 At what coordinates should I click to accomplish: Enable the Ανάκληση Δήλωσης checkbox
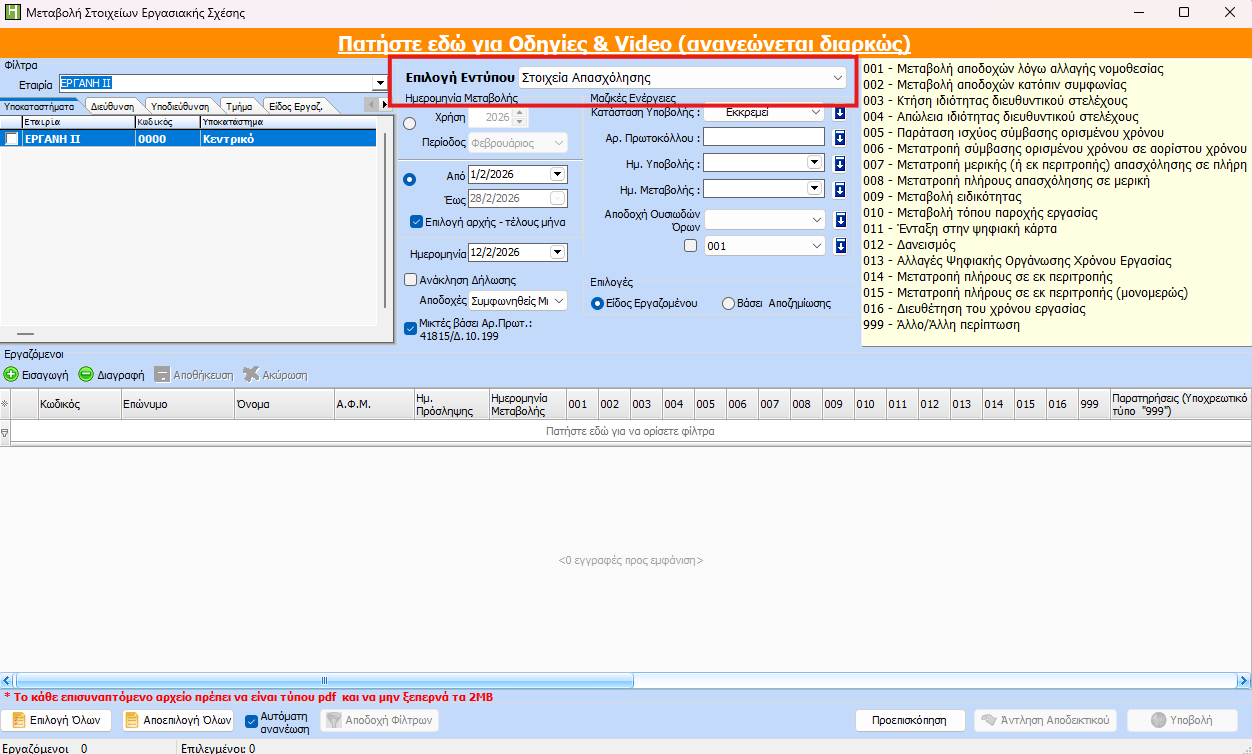coord(410,280)
